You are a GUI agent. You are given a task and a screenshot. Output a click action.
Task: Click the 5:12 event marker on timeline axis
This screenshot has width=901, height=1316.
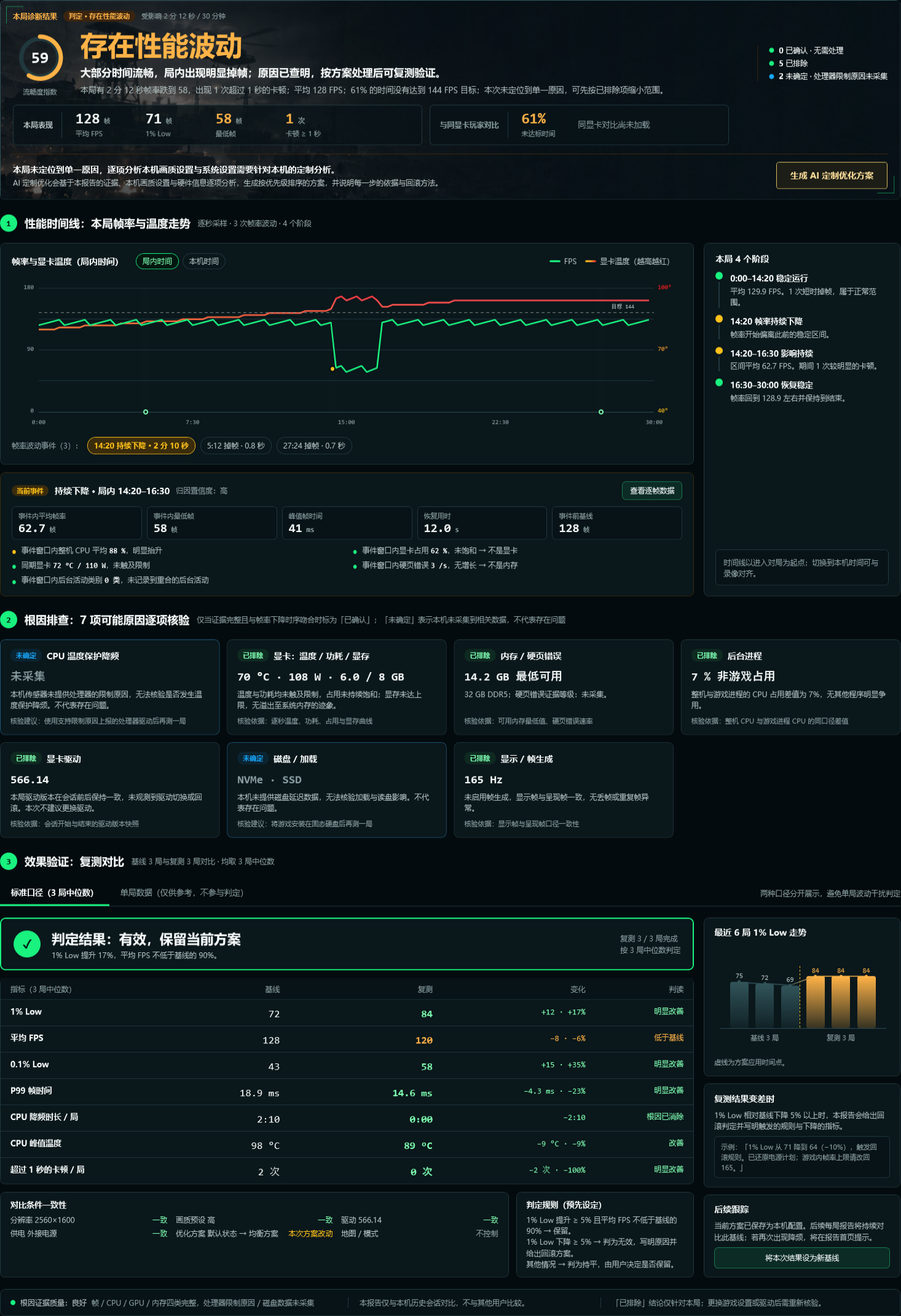pyautogui.click(x=146, y=412)
